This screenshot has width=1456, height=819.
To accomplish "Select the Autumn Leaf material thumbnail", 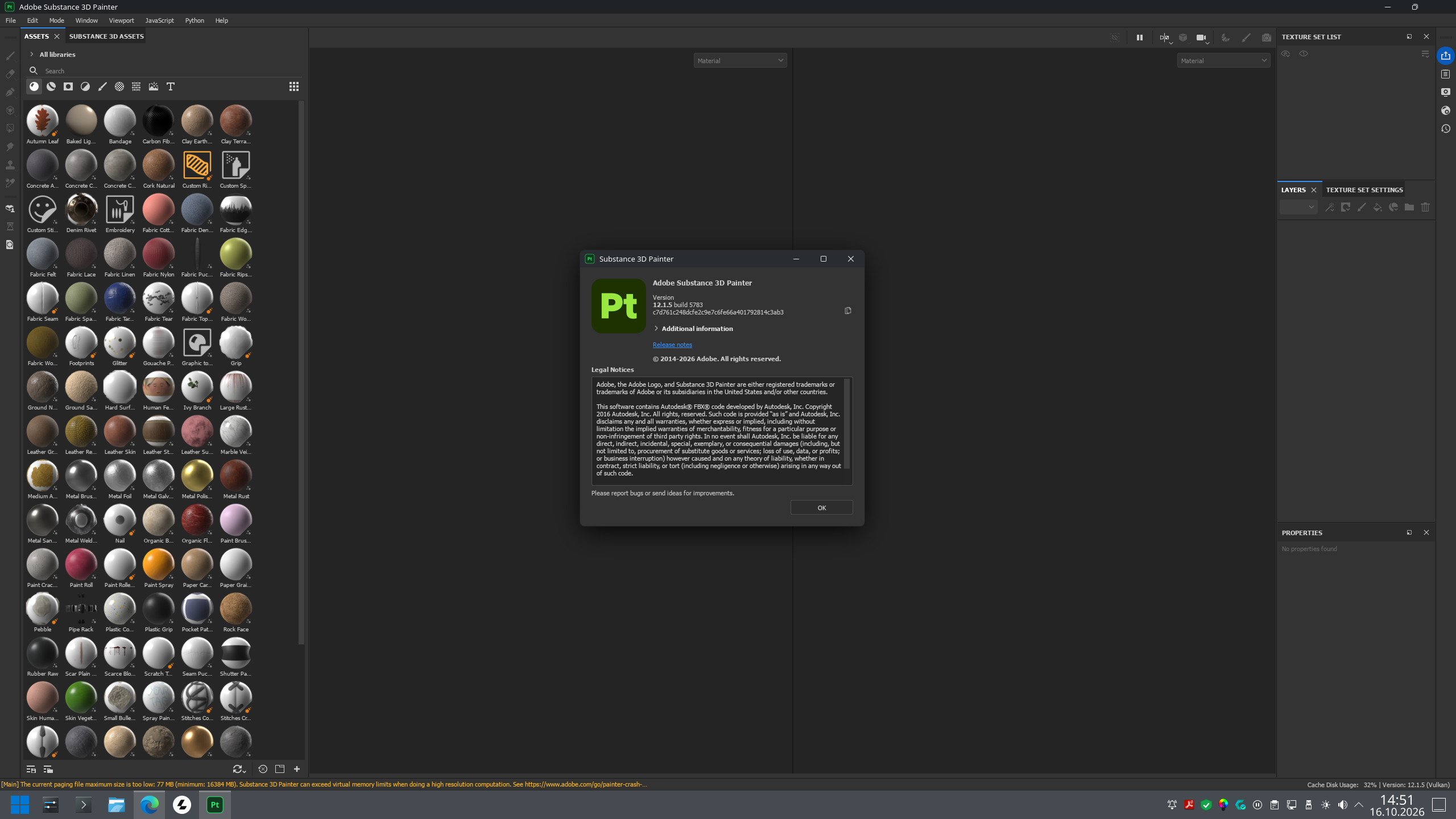I will (x=43, y=121).
